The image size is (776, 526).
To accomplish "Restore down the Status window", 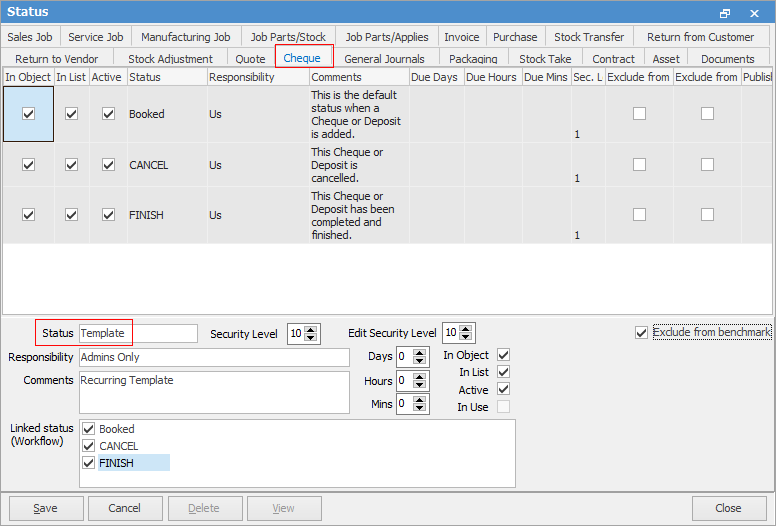I will coord(725,12).
